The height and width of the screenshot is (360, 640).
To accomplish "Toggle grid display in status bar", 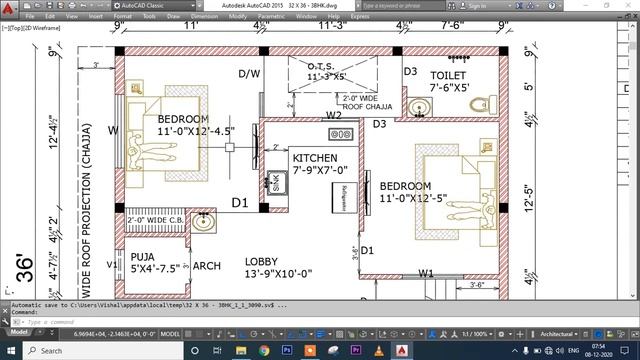I will [188, 334].
